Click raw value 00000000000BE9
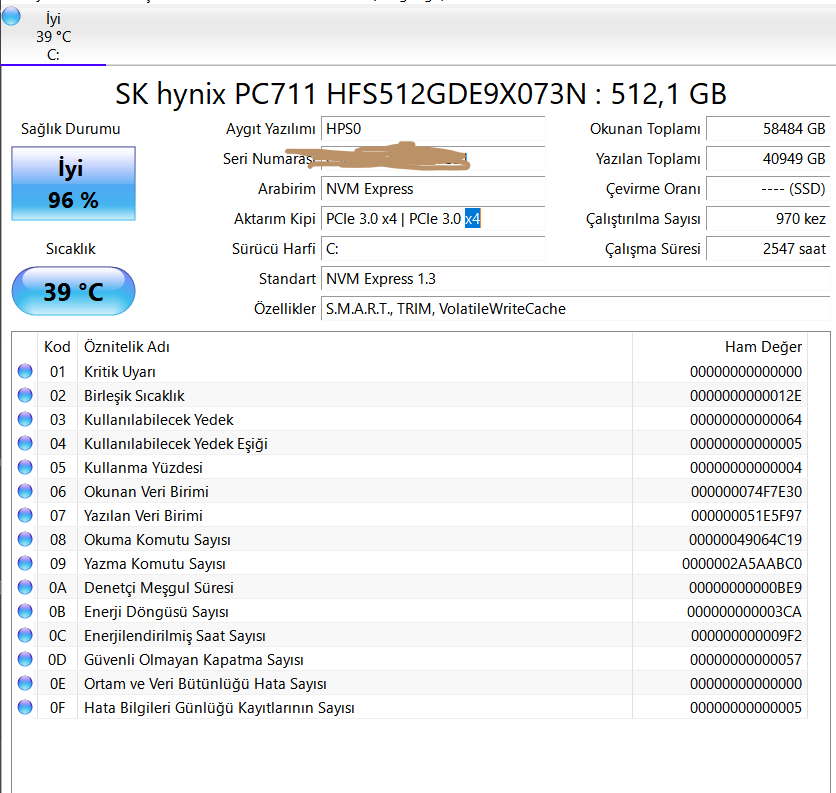 point(745,588)
